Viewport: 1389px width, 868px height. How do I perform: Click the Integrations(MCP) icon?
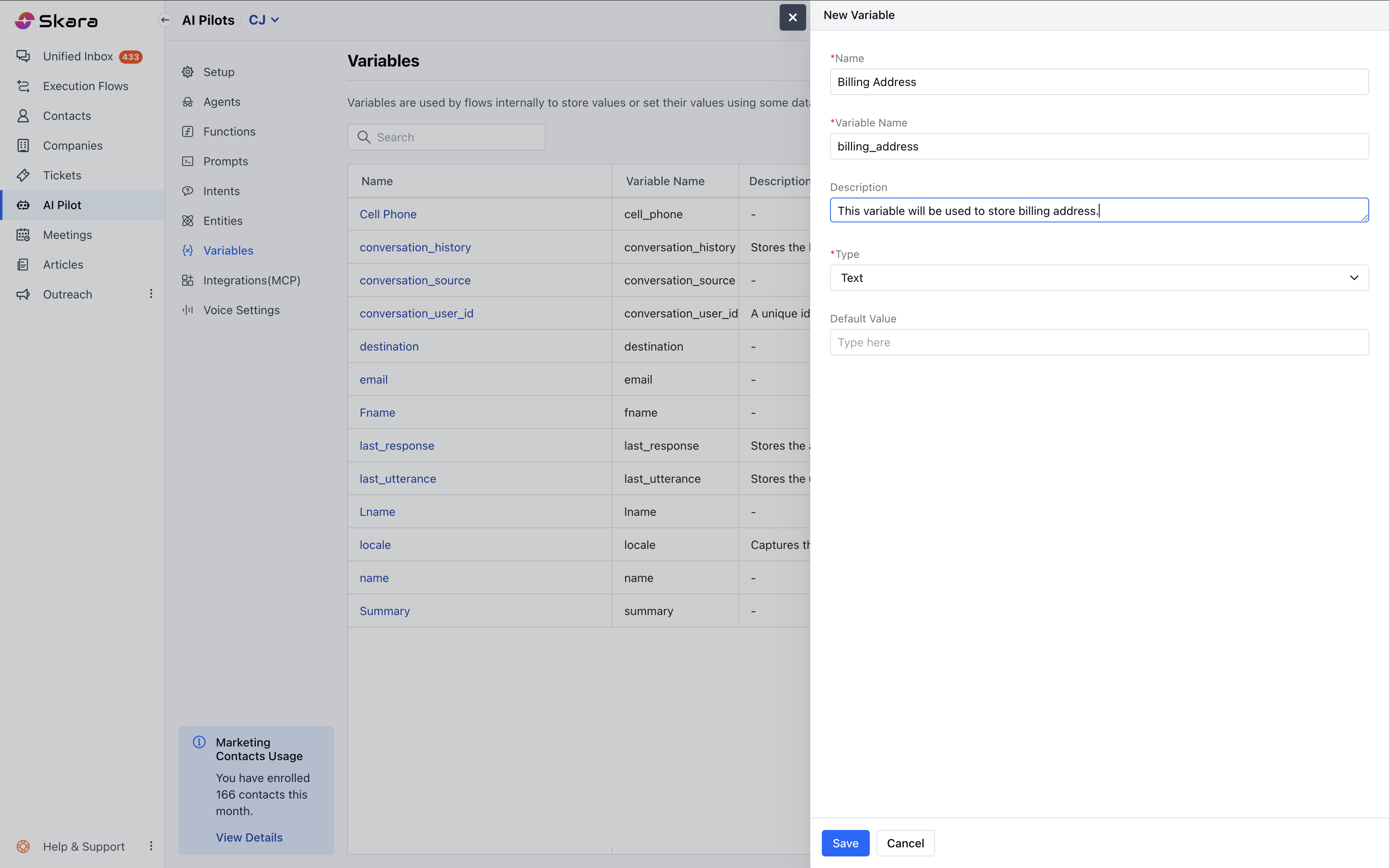pyautogui.click(x=188, y=280)
